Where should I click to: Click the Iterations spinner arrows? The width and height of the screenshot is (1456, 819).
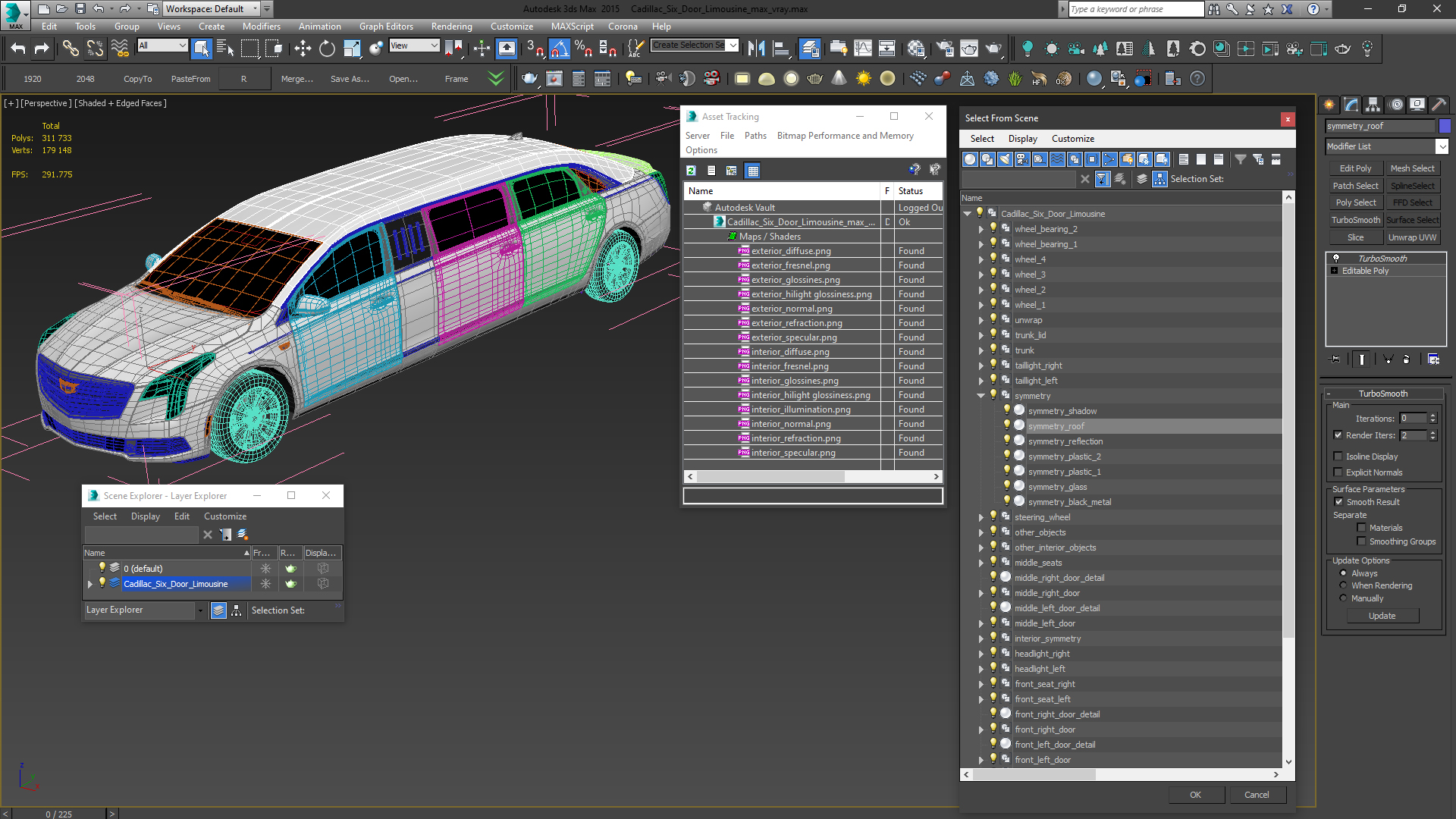pos(1432,419)
